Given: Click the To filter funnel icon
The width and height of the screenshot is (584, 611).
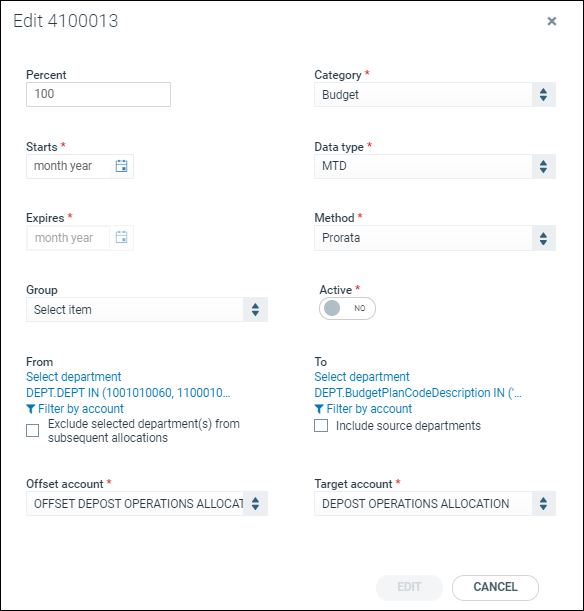Looking at the screenshot, I should pyautogui.click(x=319, y=409).
